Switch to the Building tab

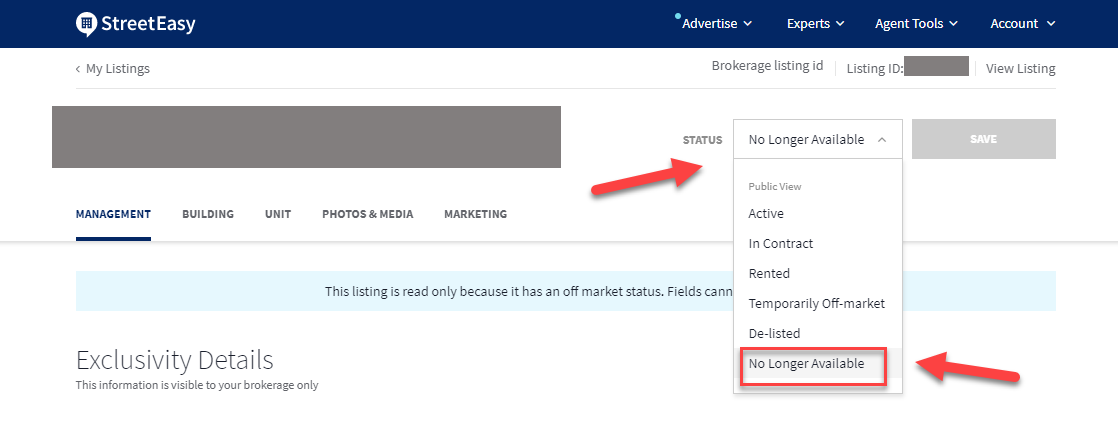click(x=208, y=214)
